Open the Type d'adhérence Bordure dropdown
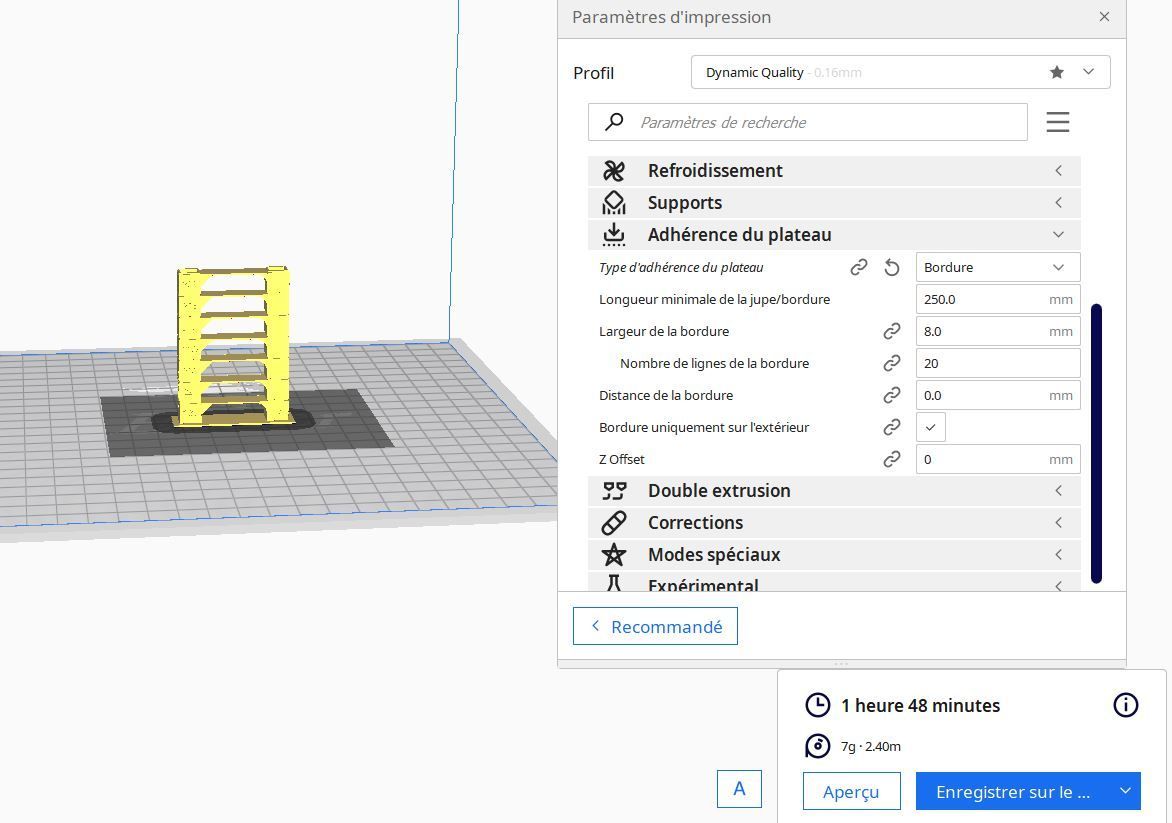The height and width of the screenshot is (823, 1172). coord(998,268)
